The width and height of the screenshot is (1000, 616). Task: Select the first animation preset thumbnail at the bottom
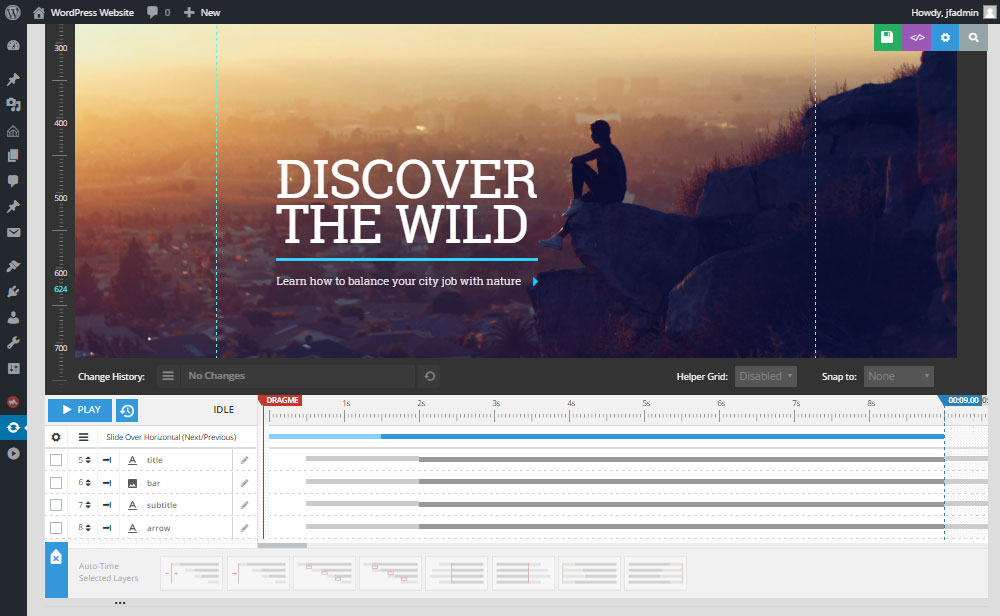(x=191, y=572)
